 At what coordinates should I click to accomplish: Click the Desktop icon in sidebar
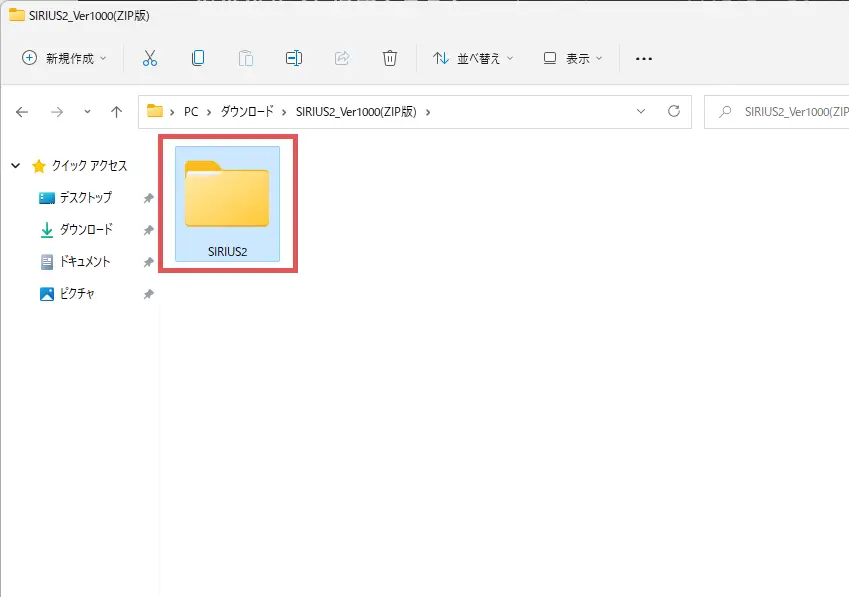coord(47,198)
